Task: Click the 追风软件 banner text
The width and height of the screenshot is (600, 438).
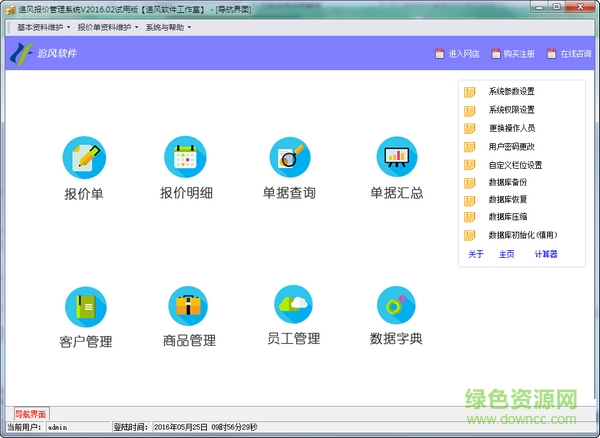Action: coord(57,53)
